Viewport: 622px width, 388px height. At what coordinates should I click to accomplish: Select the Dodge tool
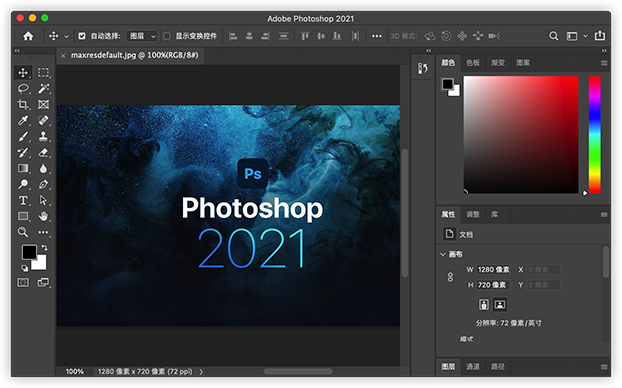23,184
